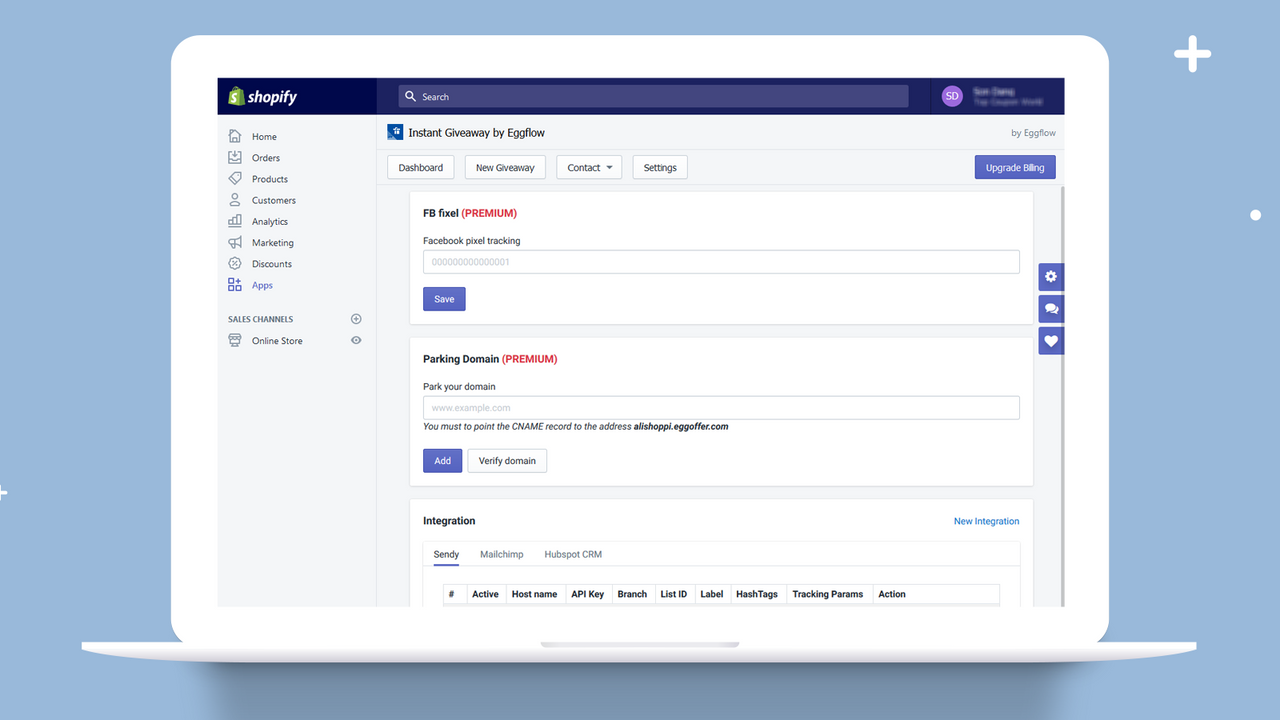Click the search magnifier icon
The width and height of the screenshot is (1280, 720).
(x=410, y=97)
